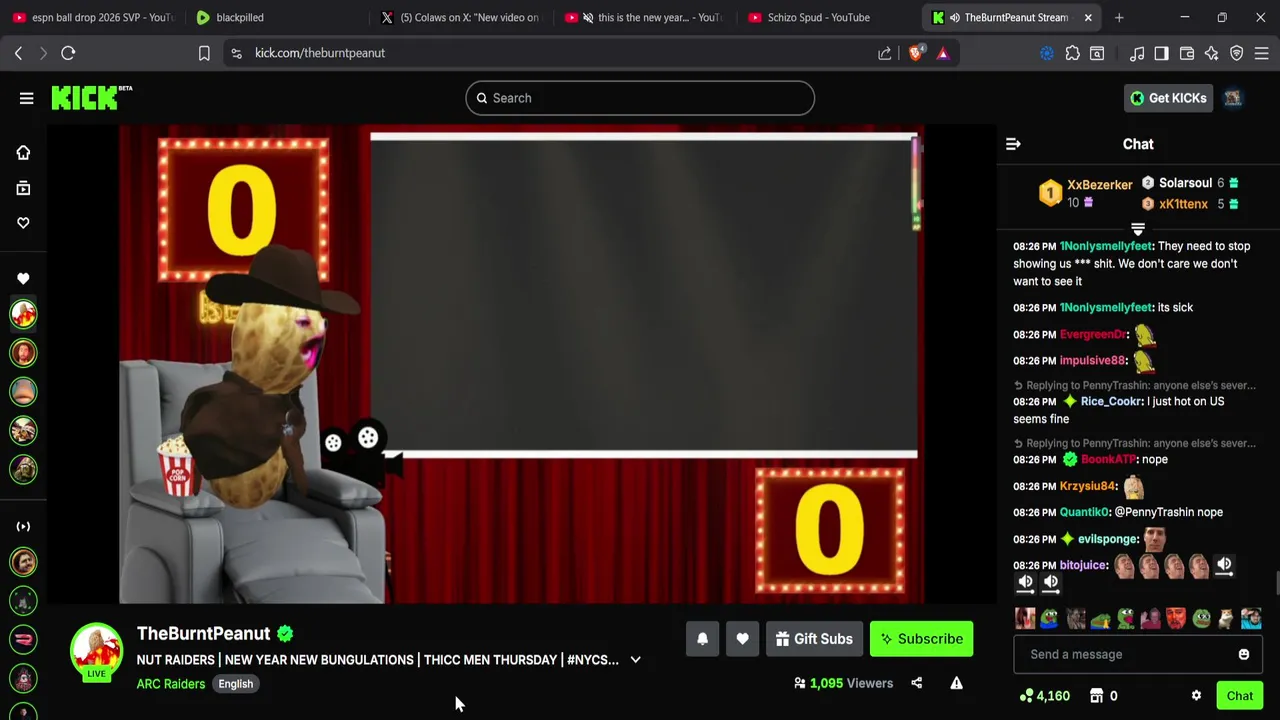Open first followed channel avatar in sidebar

23,314
